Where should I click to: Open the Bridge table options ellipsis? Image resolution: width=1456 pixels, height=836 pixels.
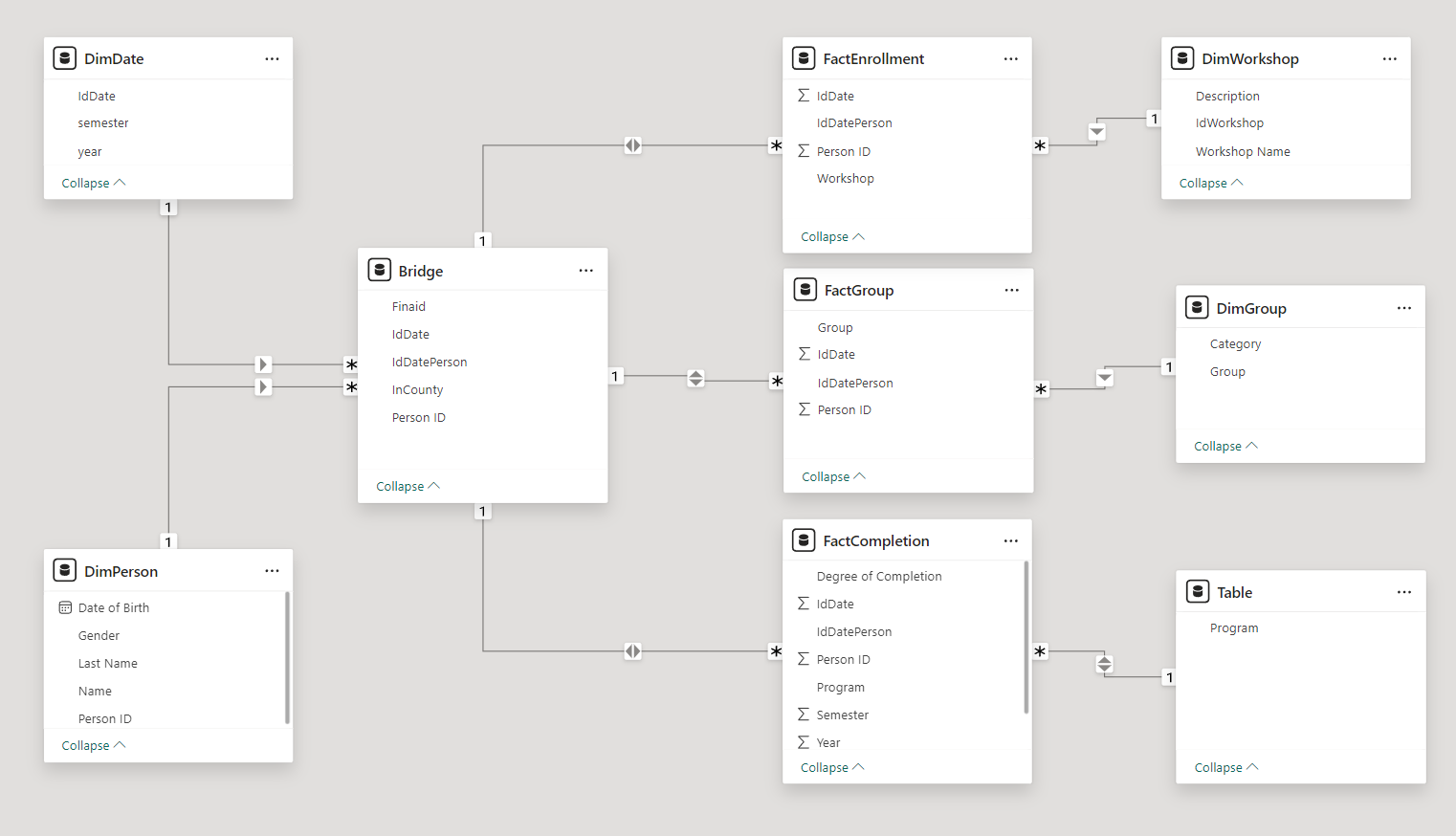(x=585, y=271)
